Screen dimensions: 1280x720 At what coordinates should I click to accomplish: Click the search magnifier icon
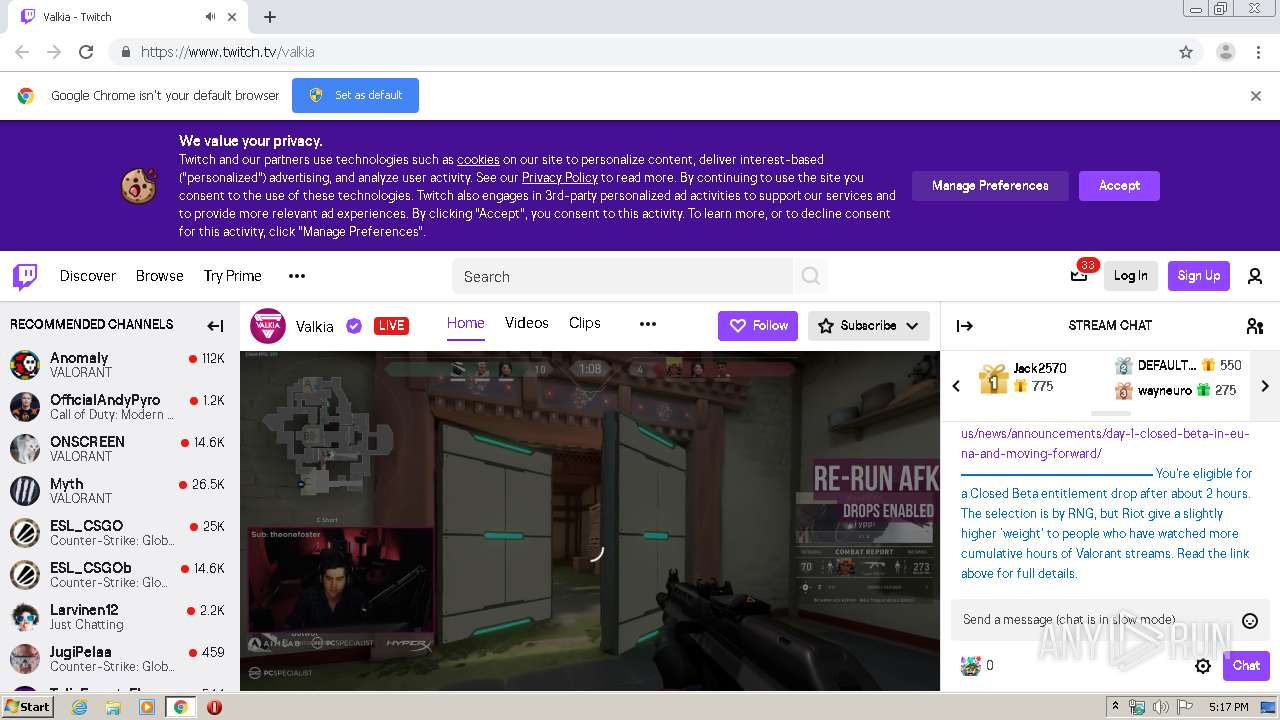pos(811,276)
